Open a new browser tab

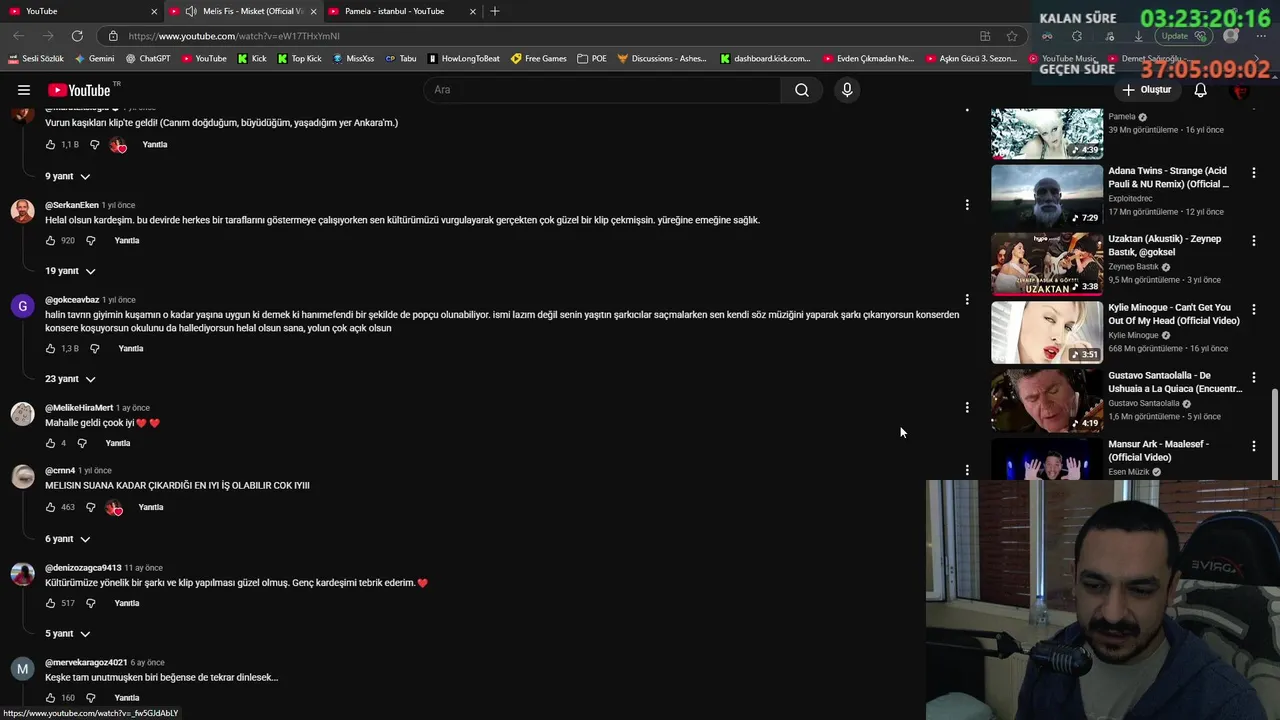(495, 11)
